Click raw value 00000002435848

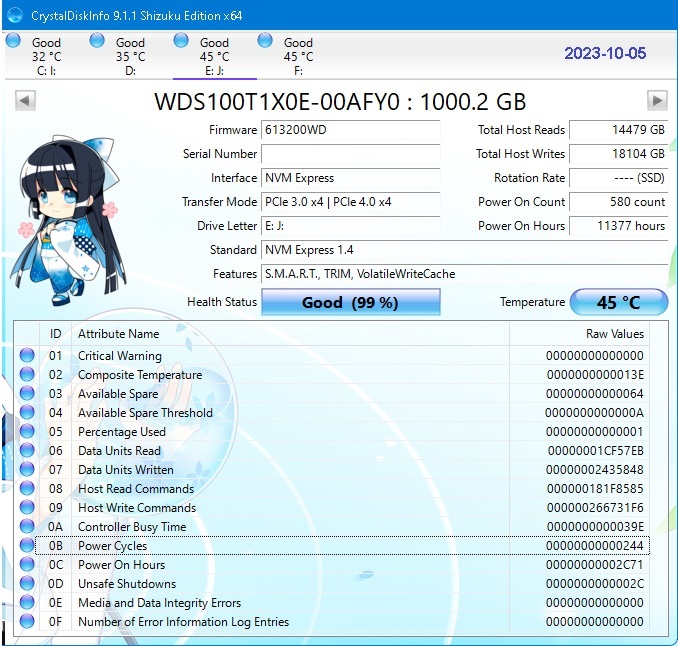[x=595, y=470]
